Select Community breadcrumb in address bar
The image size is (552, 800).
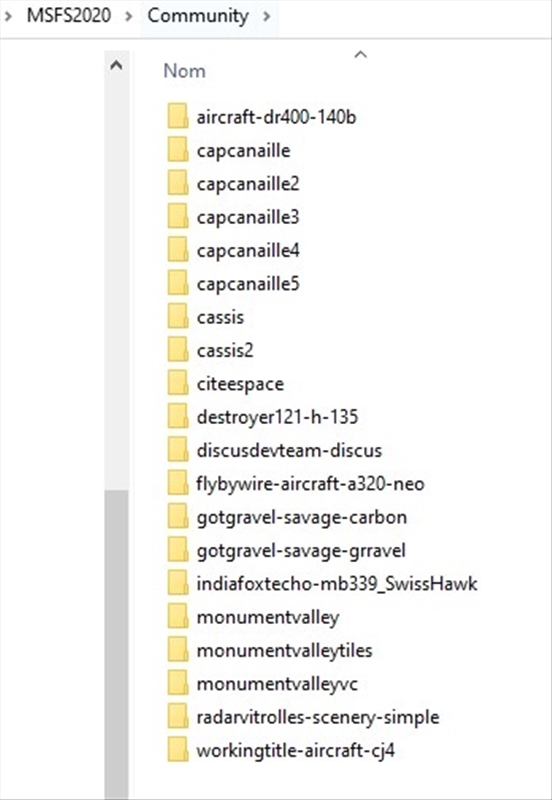point(198,15)
